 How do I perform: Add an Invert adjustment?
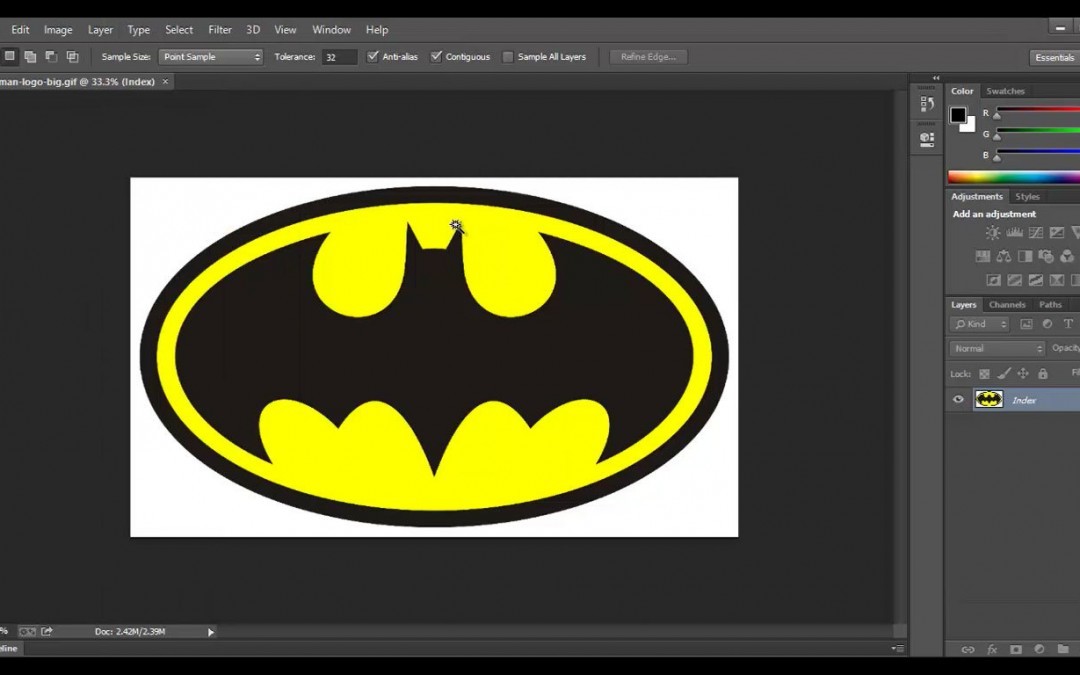[993, 280]
